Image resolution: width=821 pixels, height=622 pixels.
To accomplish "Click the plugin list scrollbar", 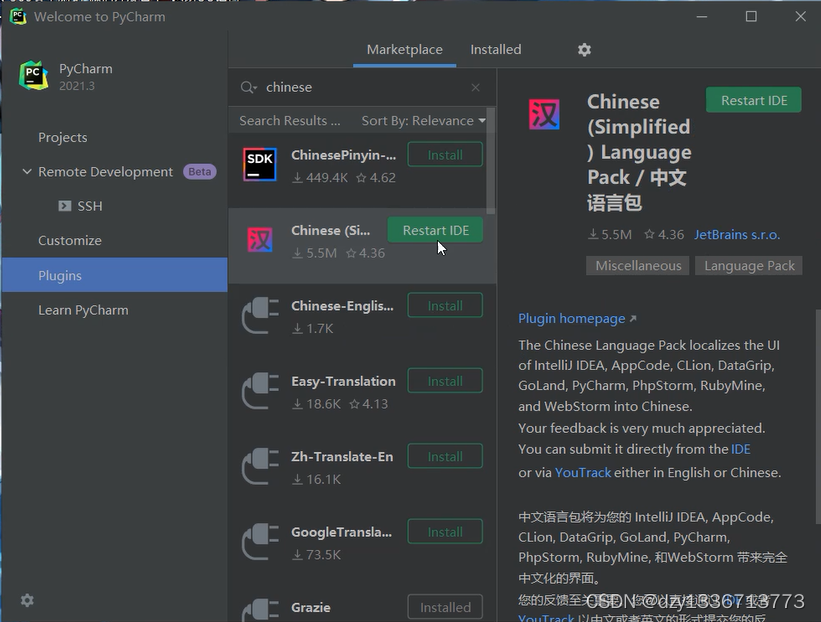I will [491, 161].
